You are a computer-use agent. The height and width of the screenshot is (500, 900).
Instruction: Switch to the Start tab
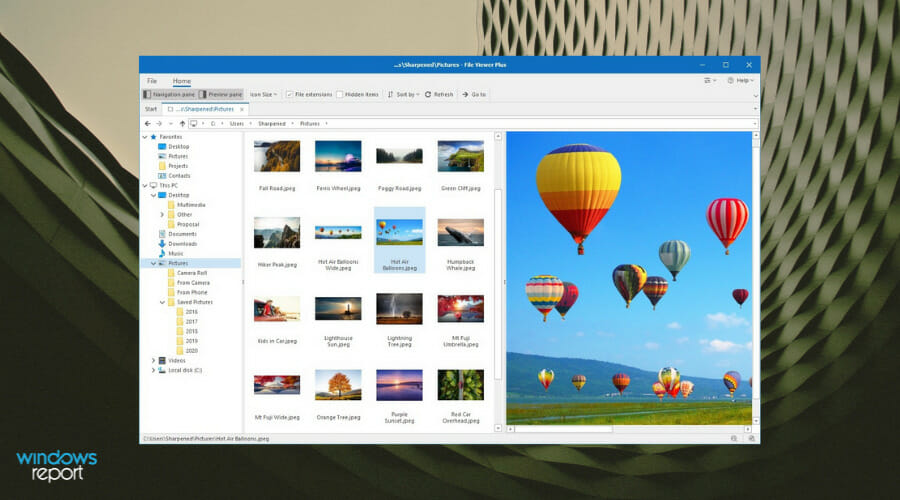[151, 109]
